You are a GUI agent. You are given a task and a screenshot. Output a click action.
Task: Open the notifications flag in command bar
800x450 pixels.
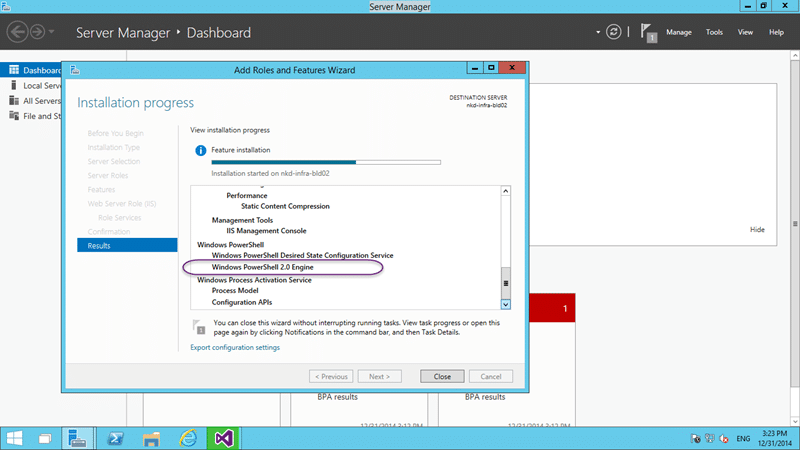coord(648,33)
